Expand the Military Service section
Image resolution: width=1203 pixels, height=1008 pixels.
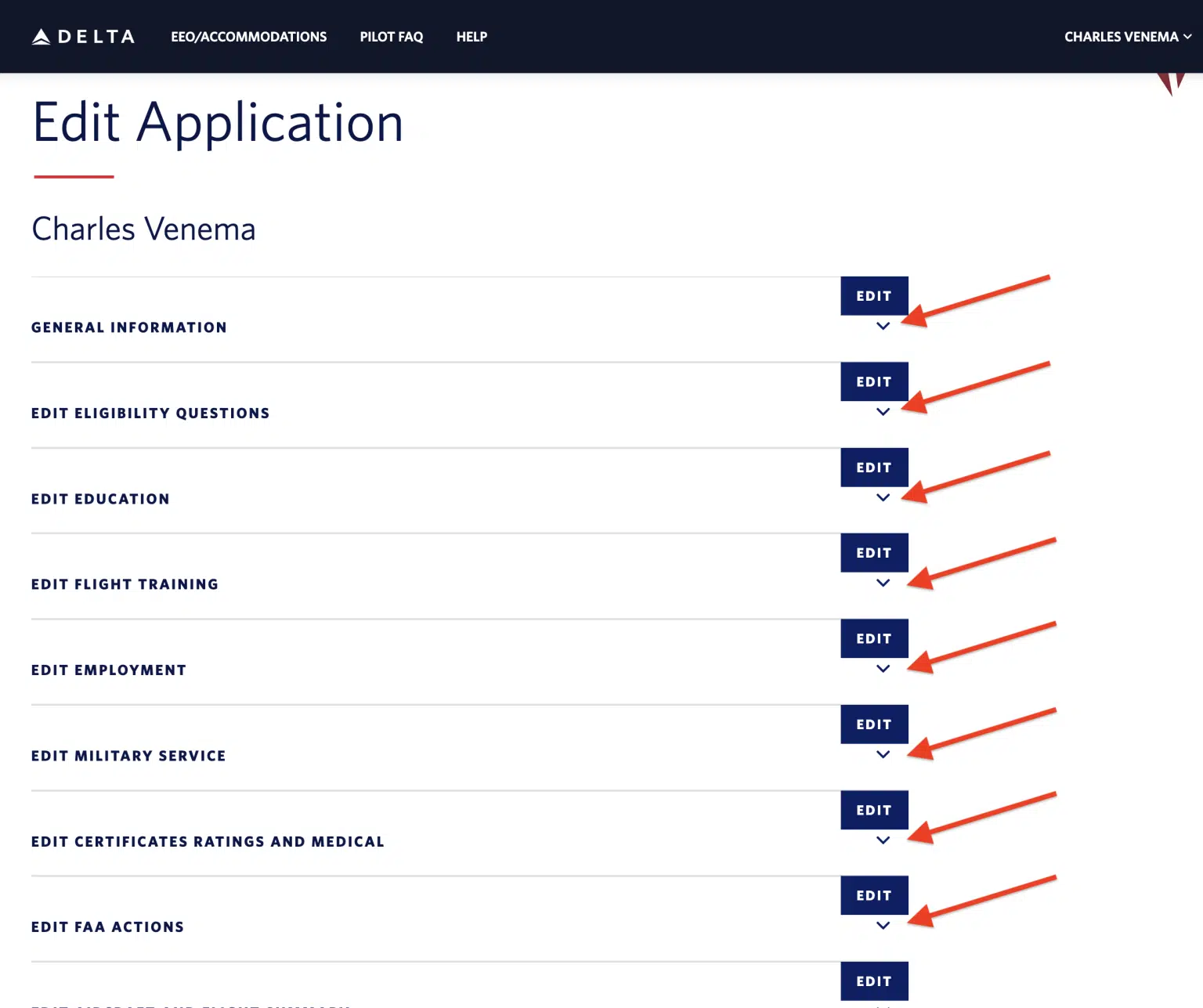(x=883, y=755)
